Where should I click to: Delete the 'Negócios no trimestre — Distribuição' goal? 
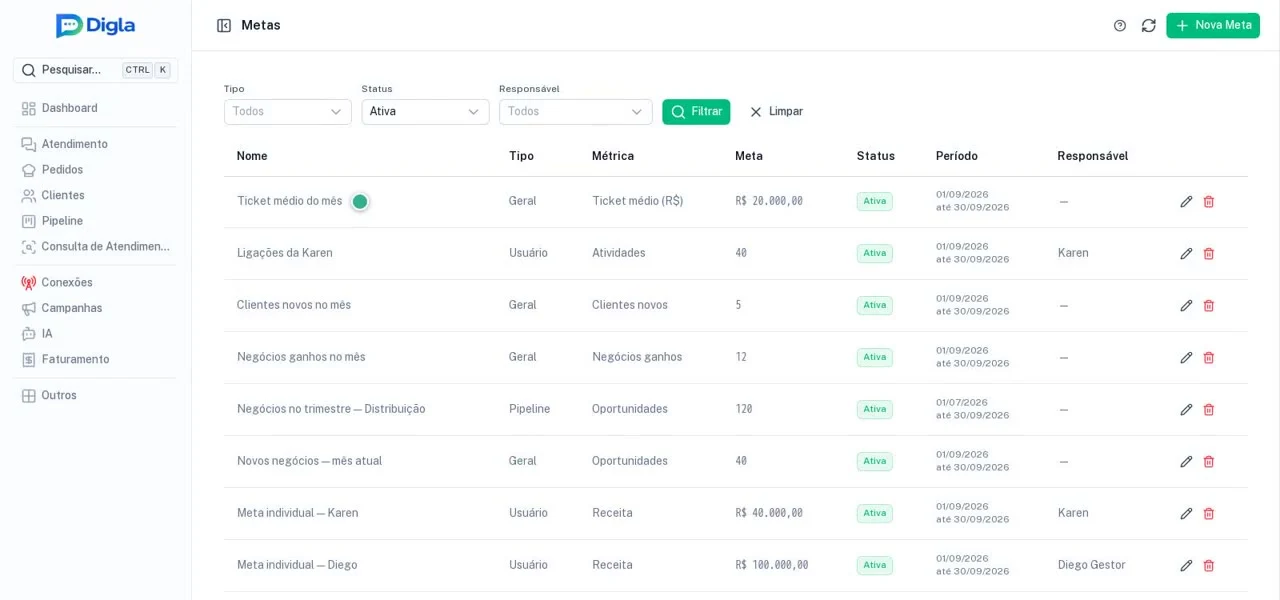click(x=1208, y=410)
